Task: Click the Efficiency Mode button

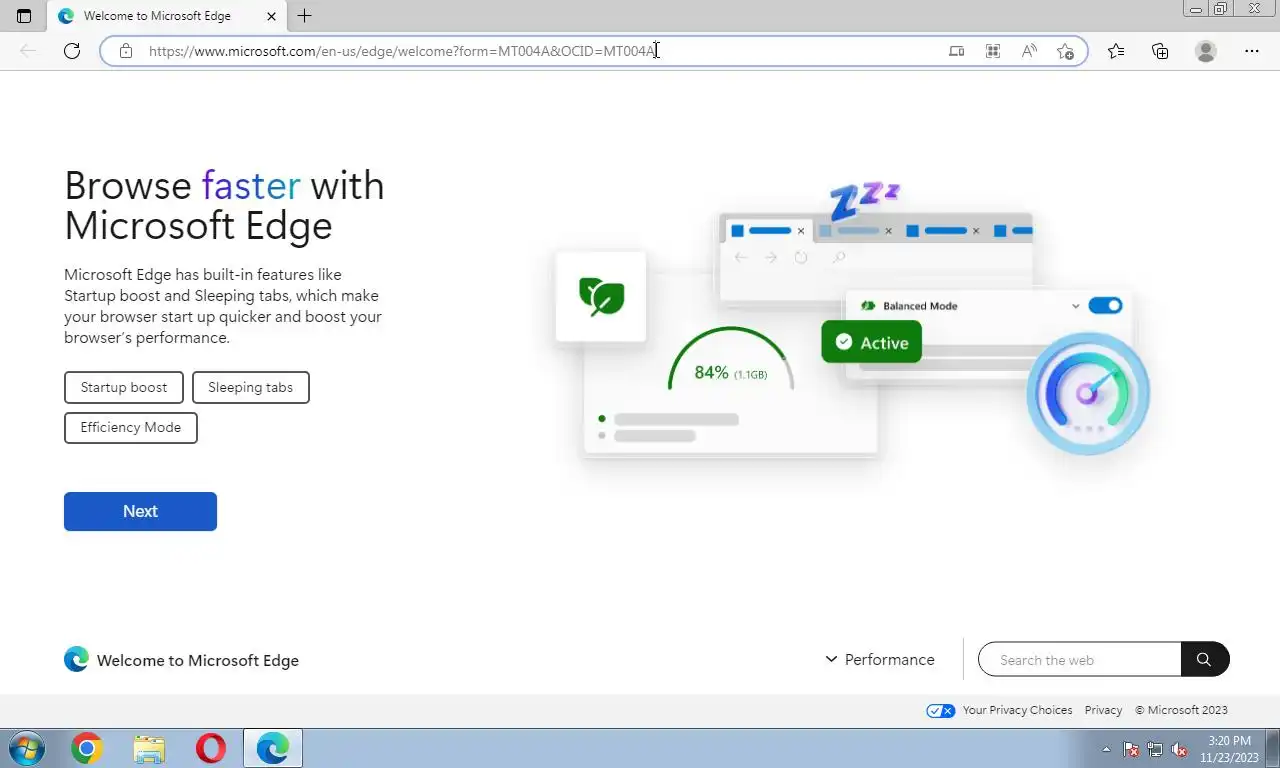Action: [131, 427]
